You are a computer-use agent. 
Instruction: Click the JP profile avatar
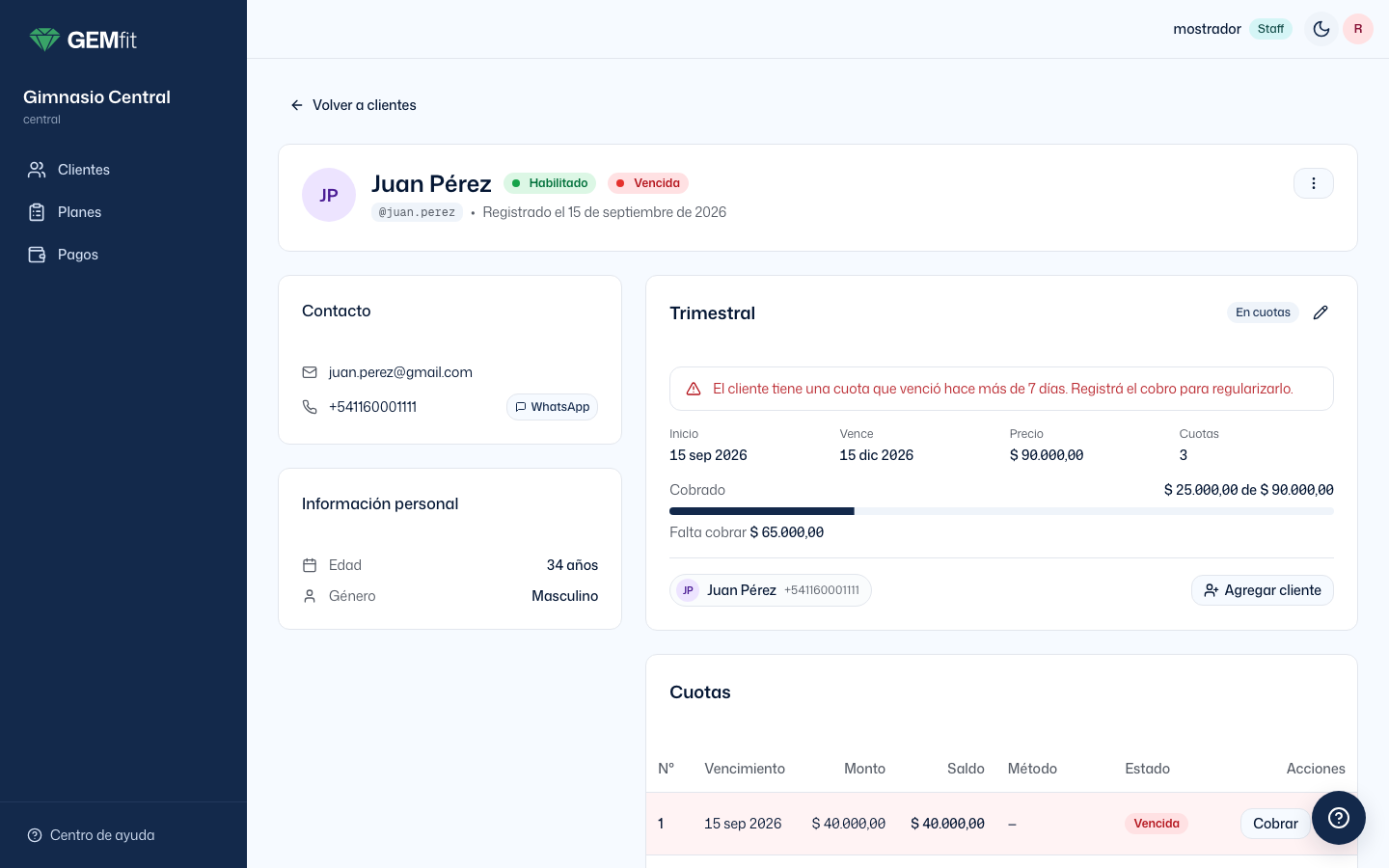329,195
